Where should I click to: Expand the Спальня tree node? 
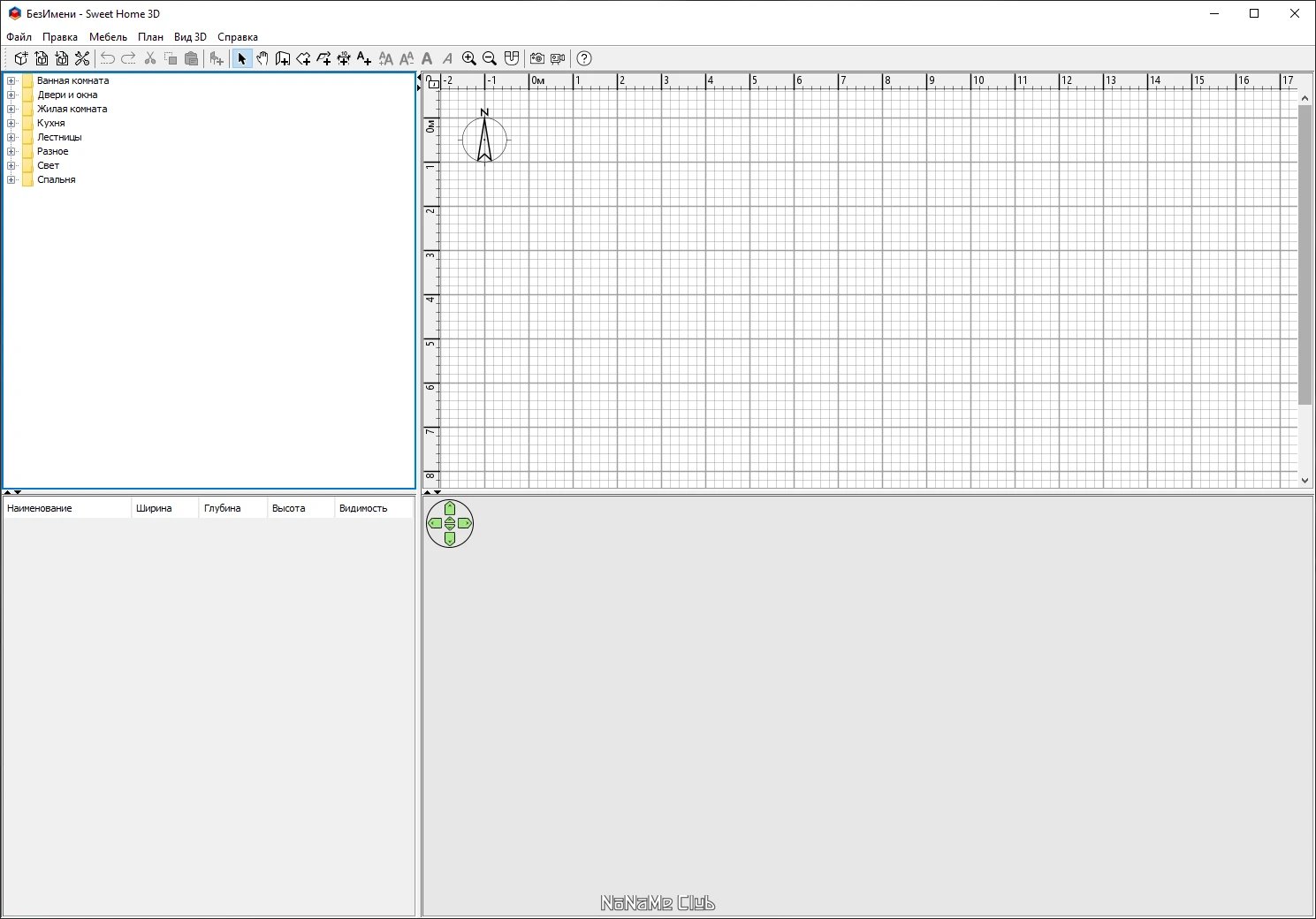pyautogui.click(x=11, y=179)
